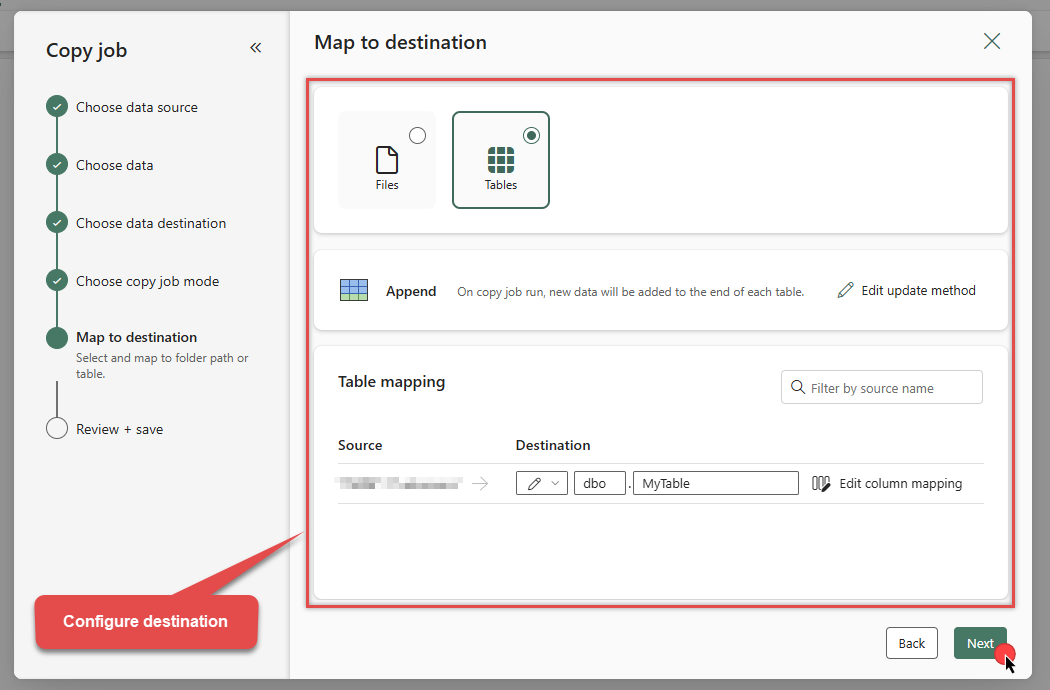Click the Edit column mapping icon
1050x690 pixels.
[x=821, y=483]
